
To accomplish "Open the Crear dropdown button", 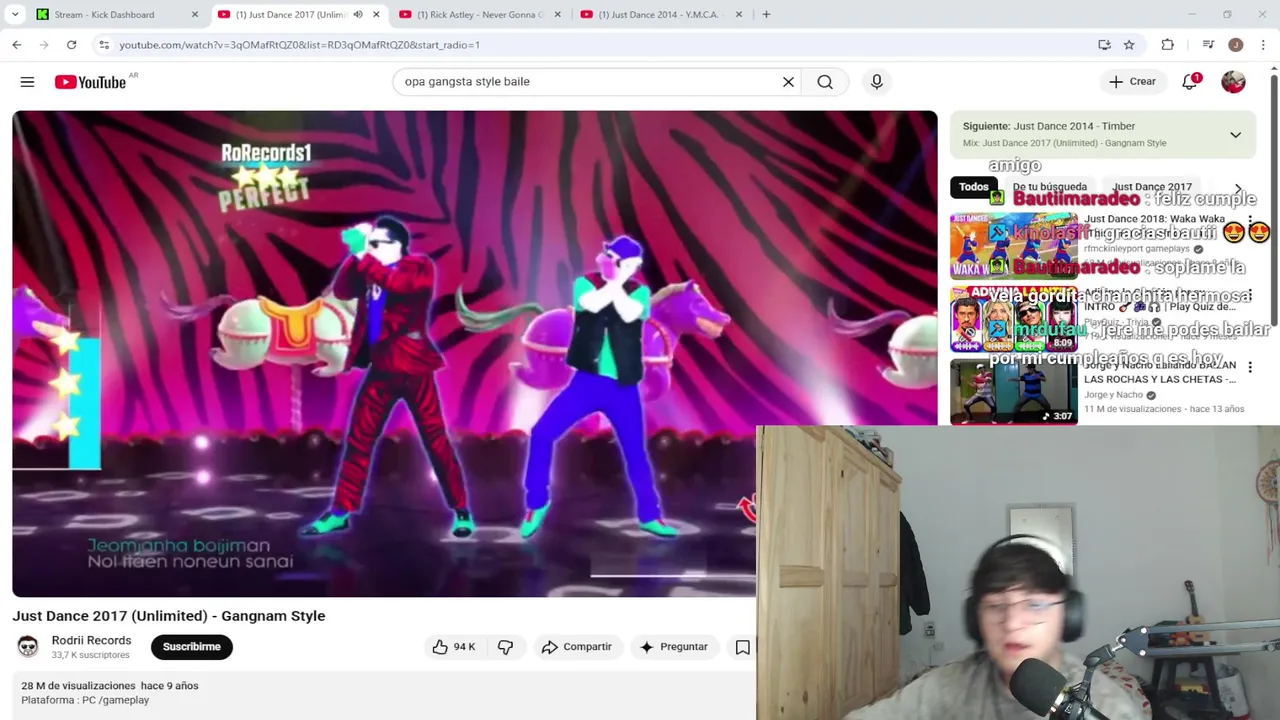I will click(x=1132, y=82).
